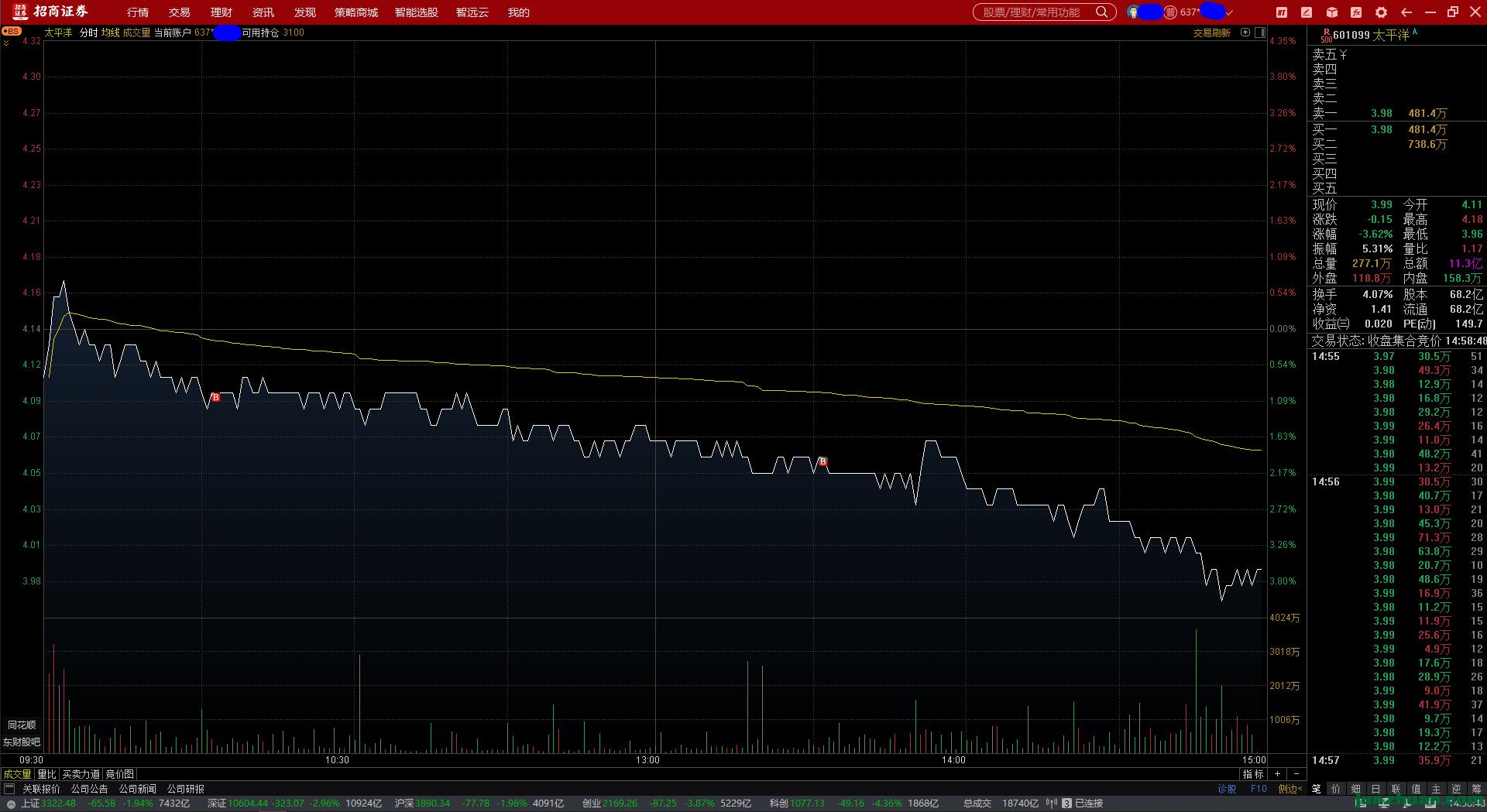The height and width of the screenshot is (812, 1487).
Task: Open the 交易 menu
Action: click(179, 12)
